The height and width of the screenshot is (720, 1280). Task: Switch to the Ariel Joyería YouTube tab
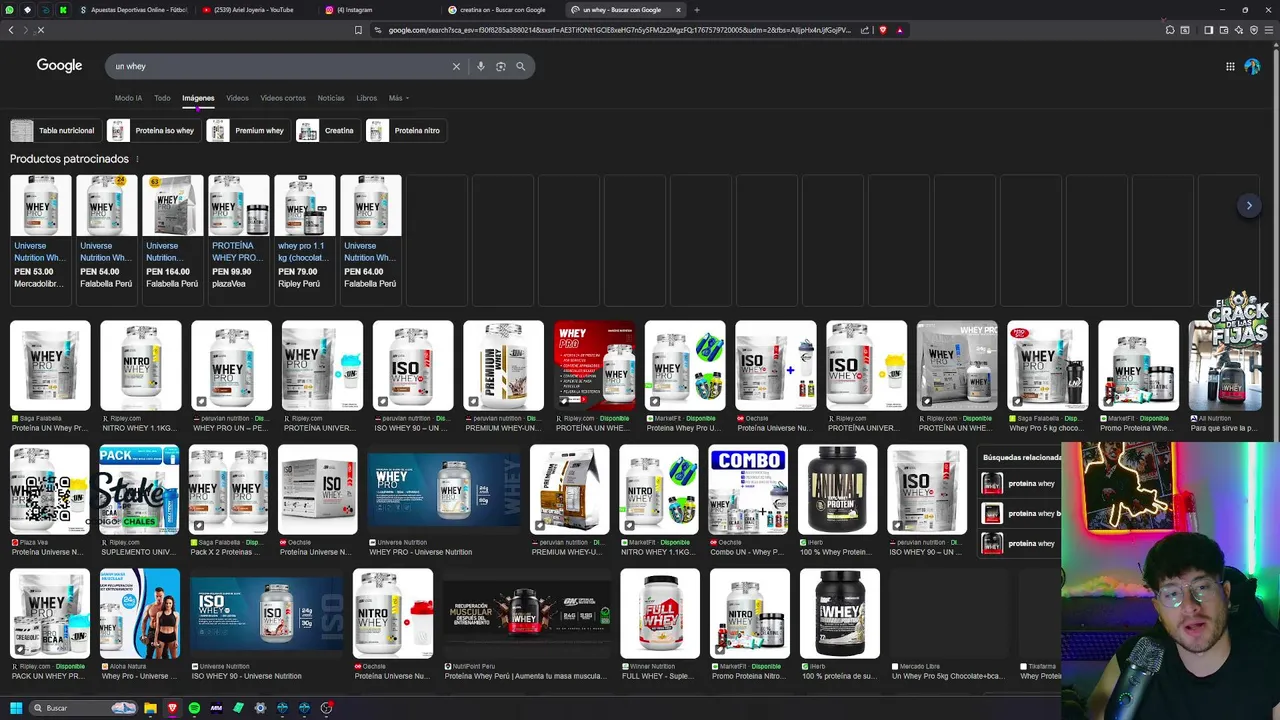(255, 10)
